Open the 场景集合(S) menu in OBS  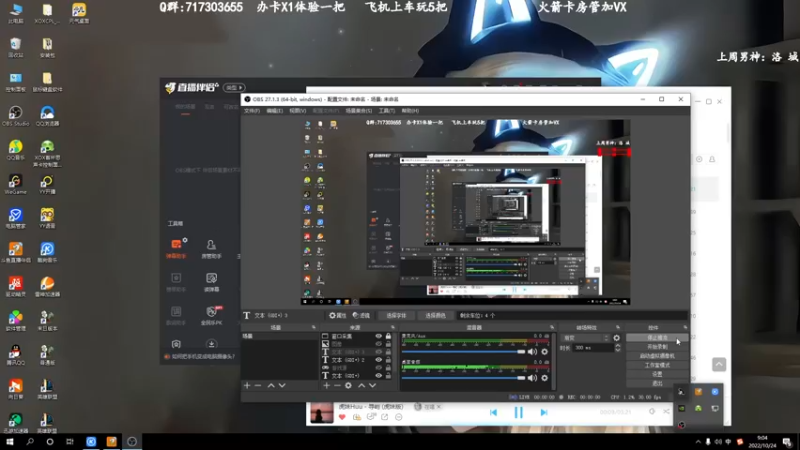click(359, 111)
